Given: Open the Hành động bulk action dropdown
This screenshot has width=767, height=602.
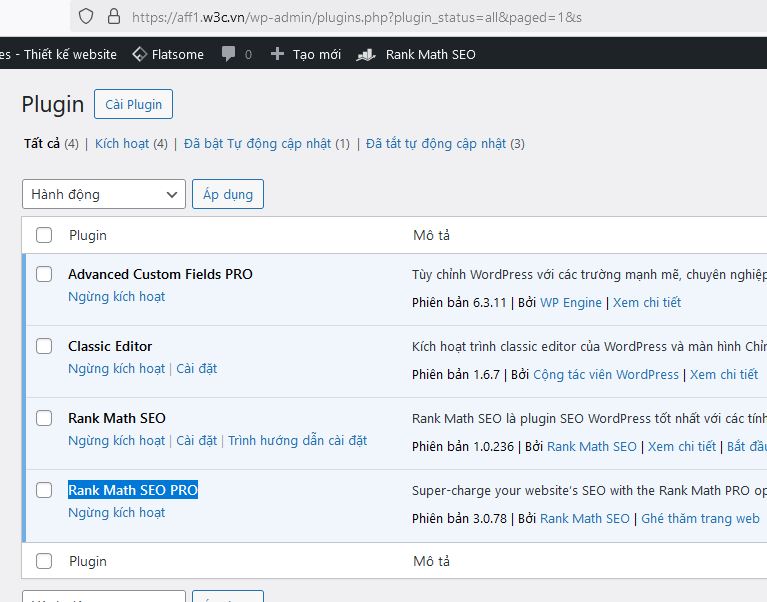Looking at the screenshot, I should click(104, 194).
